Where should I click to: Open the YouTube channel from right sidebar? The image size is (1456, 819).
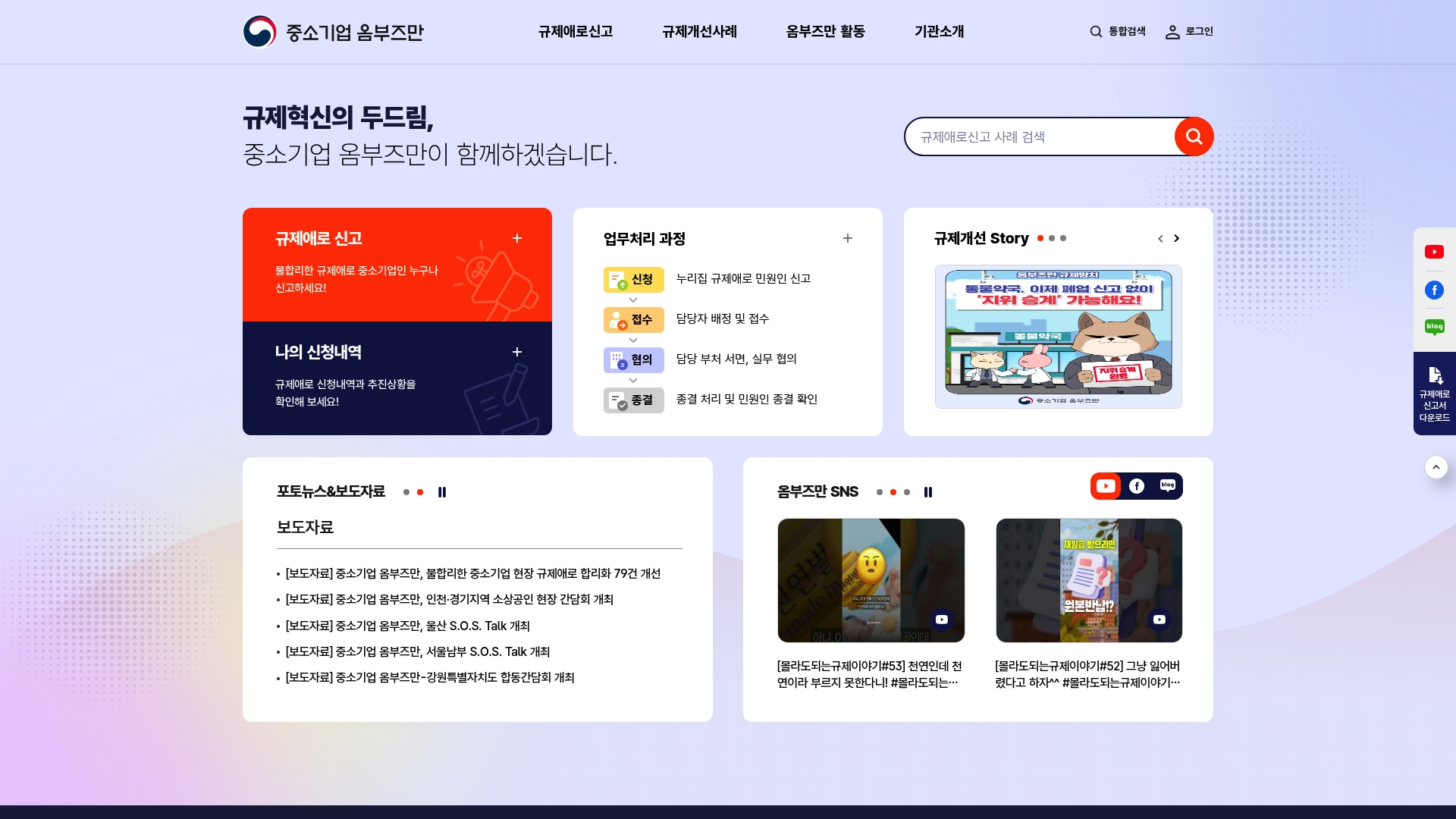(1435, 252)
